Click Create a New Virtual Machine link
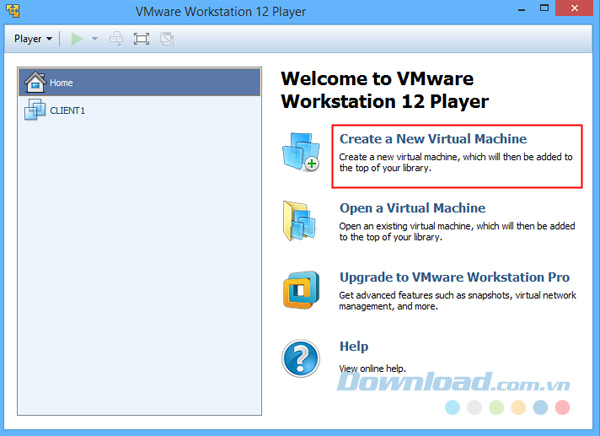The height and width of the screenshot is (436, 600). (x=433, y=139)
